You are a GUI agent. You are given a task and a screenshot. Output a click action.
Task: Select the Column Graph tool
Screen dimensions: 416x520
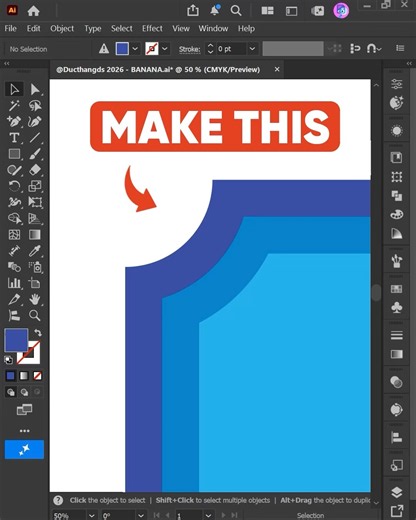[x=14, y=283]
